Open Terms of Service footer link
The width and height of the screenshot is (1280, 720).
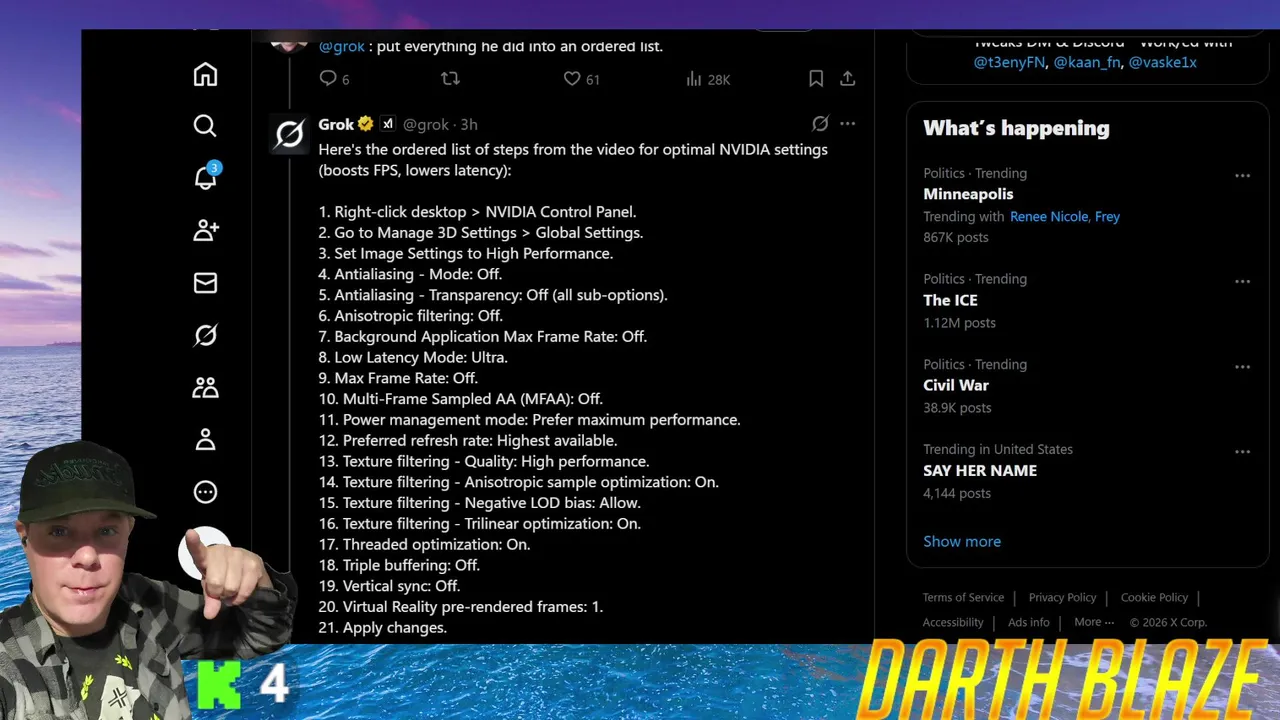(963, 597)
